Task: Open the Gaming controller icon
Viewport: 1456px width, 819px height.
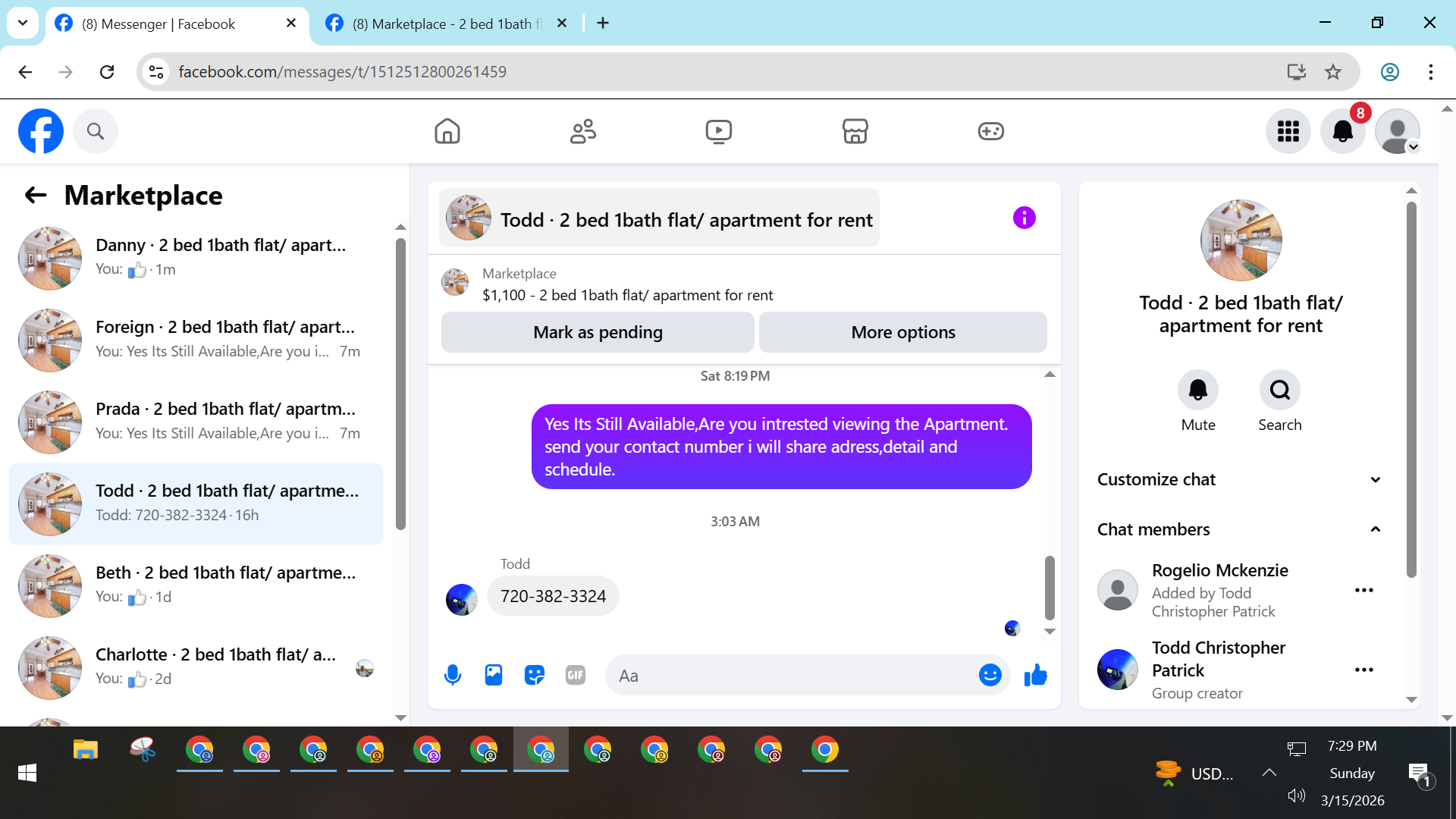Action: [x=990, y=131]
